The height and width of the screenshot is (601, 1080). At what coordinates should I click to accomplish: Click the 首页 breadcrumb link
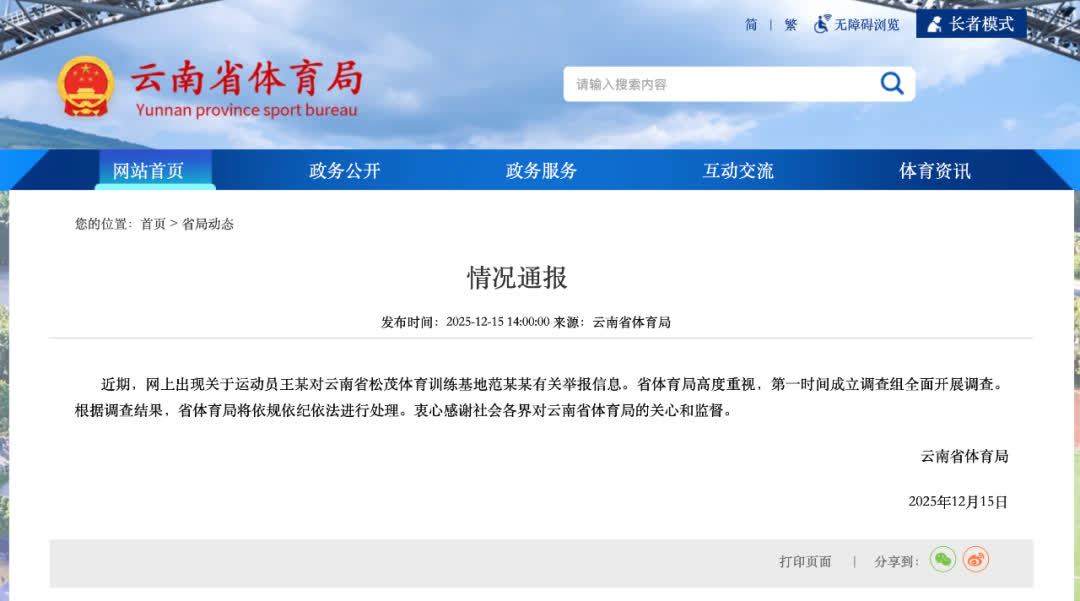pyautogui.click(x=153, y=224)
